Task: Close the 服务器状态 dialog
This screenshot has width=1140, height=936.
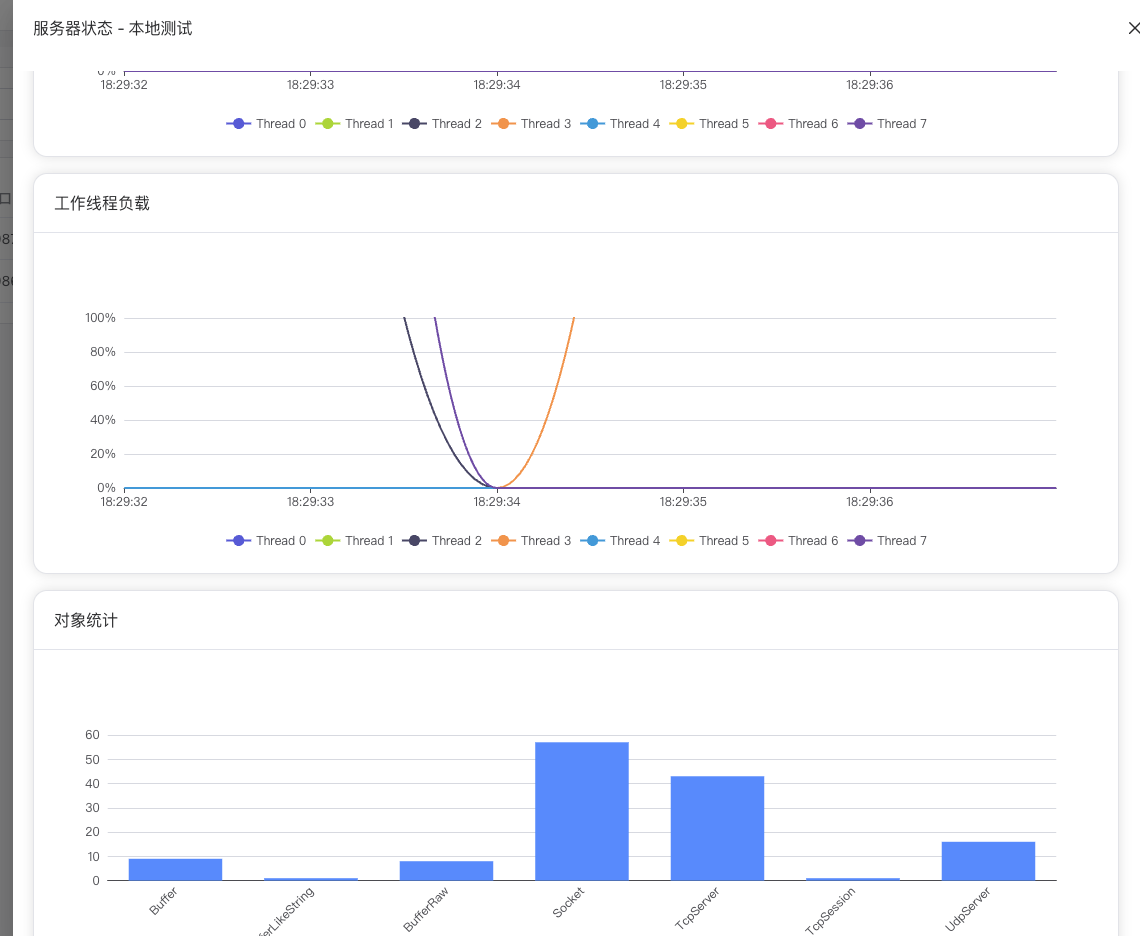Action: [x=1132, y=29]
